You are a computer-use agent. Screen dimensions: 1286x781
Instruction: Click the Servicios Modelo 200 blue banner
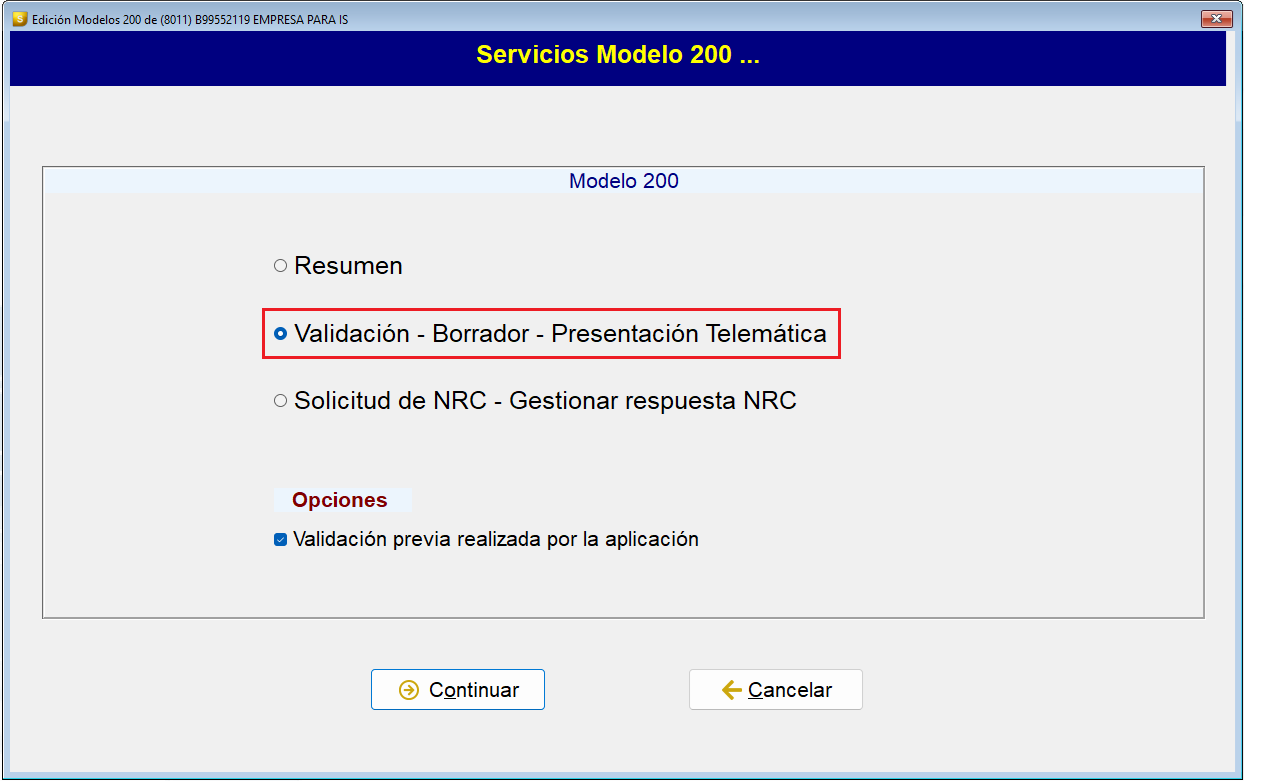pyautogui.click(x=617, y=55)
